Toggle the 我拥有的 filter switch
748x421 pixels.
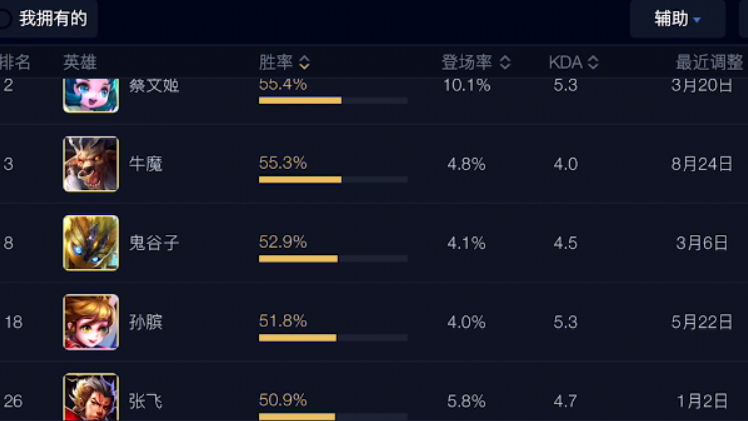[x=5, y=19]
